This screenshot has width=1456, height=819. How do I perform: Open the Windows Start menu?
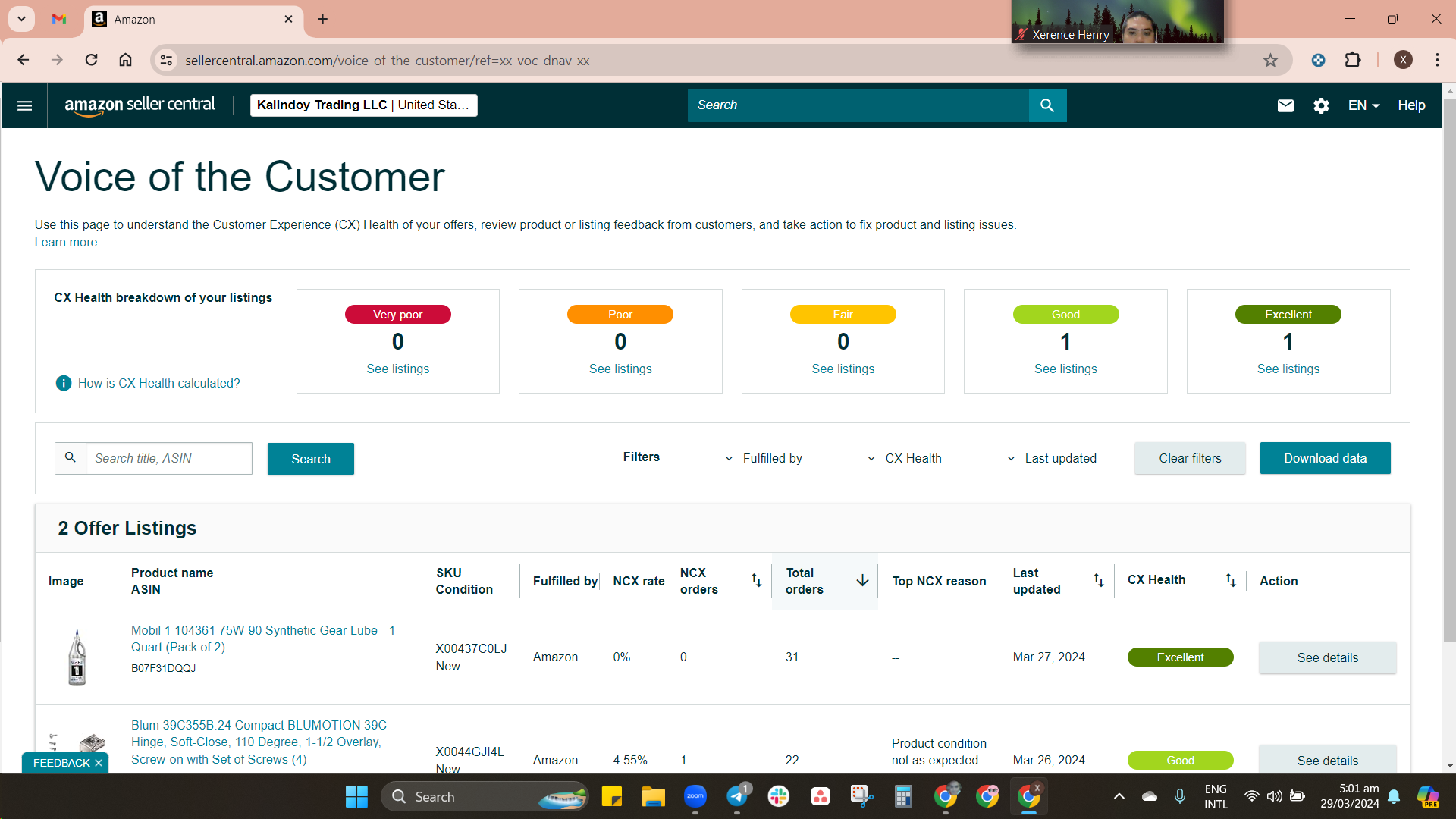pyautogui.click(x=356, y=796)
